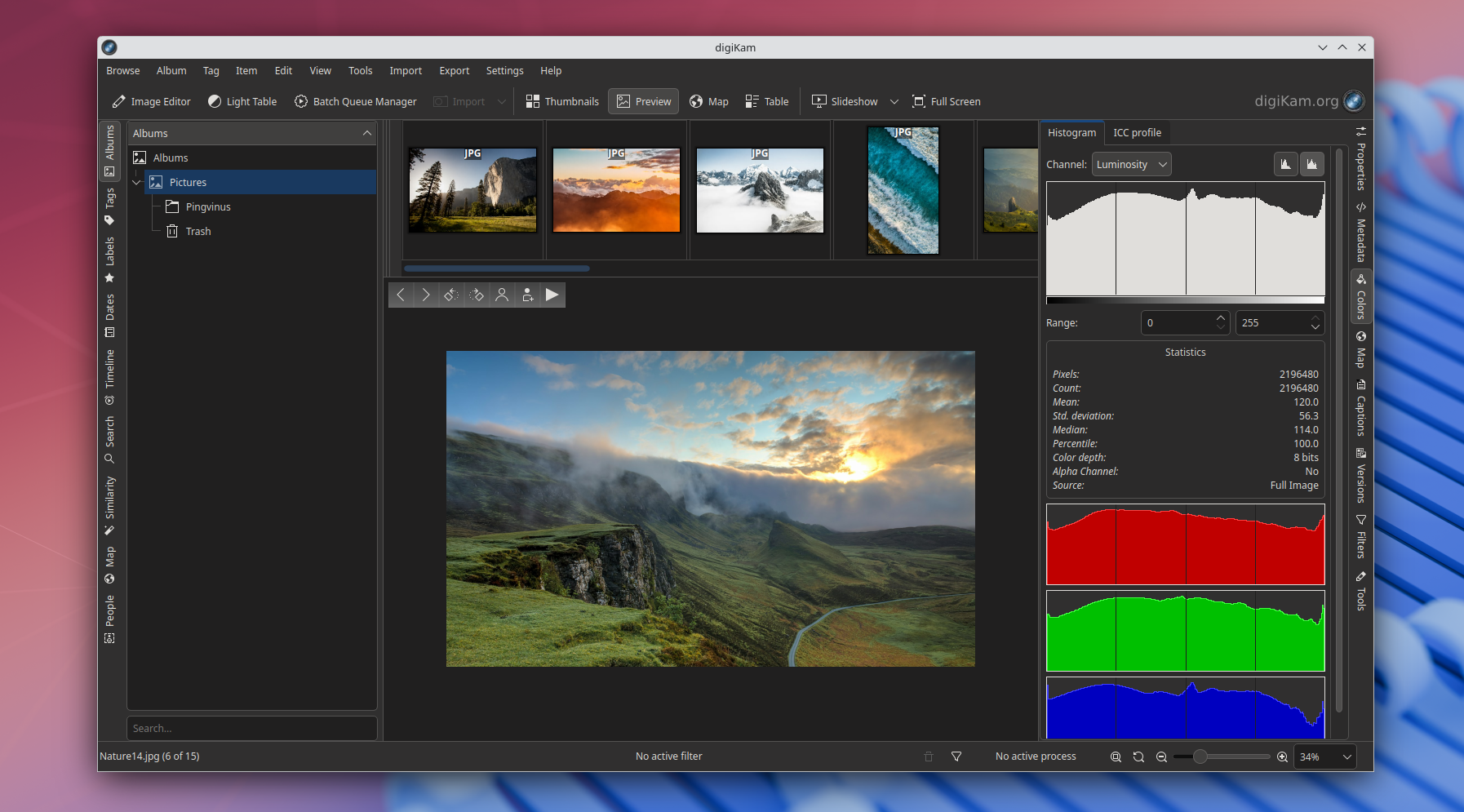Start the Slideshow from the toolbar
Viewport: 1464px width, 812px height.
tap(845, 101)
